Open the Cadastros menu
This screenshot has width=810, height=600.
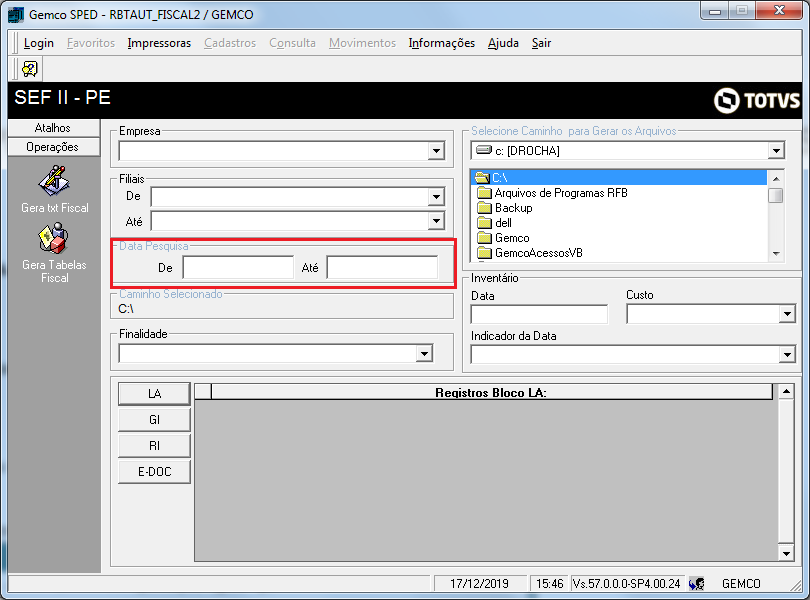[230, 43]
